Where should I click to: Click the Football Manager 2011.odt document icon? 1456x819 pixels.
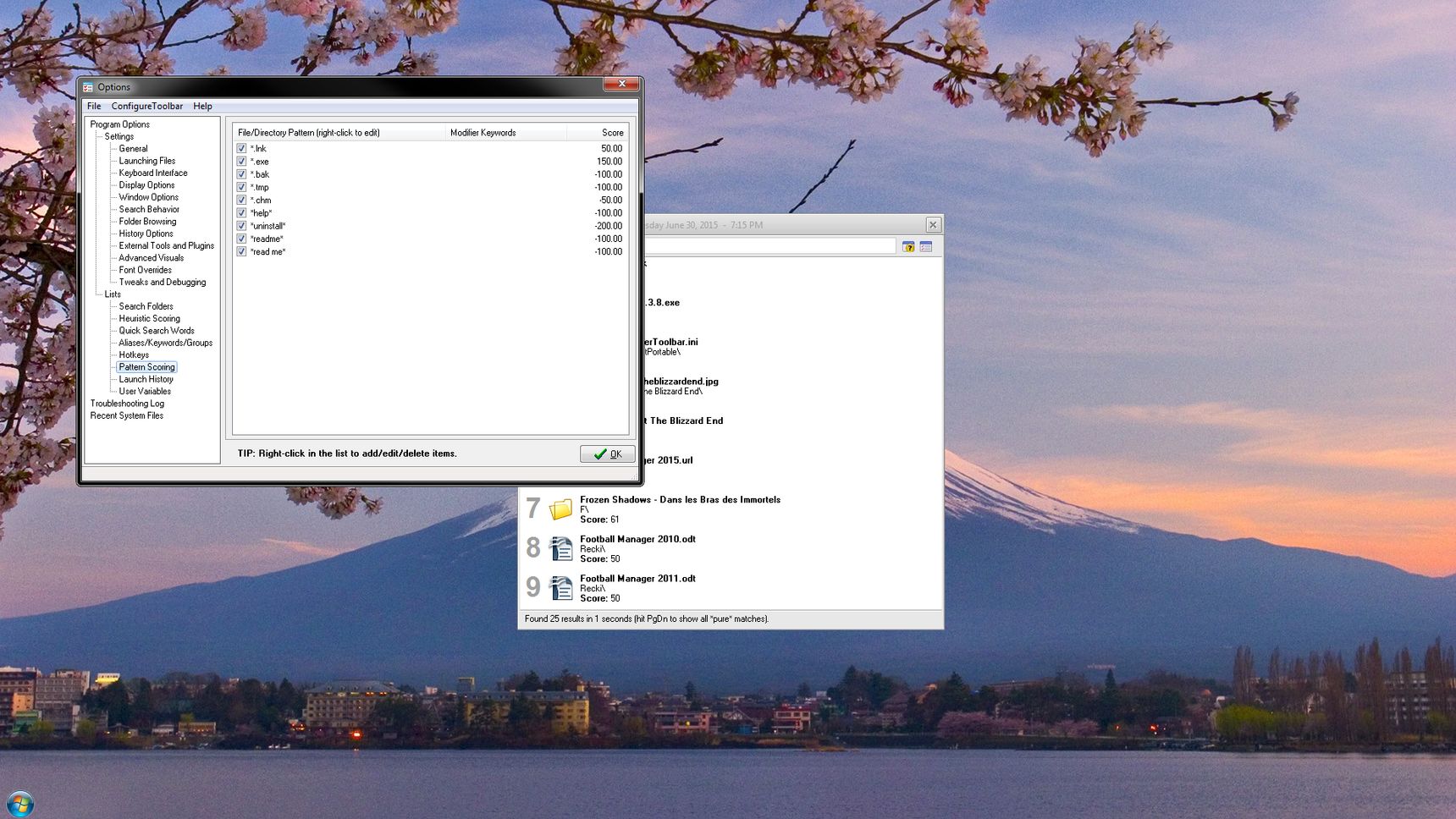click(560, 588)
